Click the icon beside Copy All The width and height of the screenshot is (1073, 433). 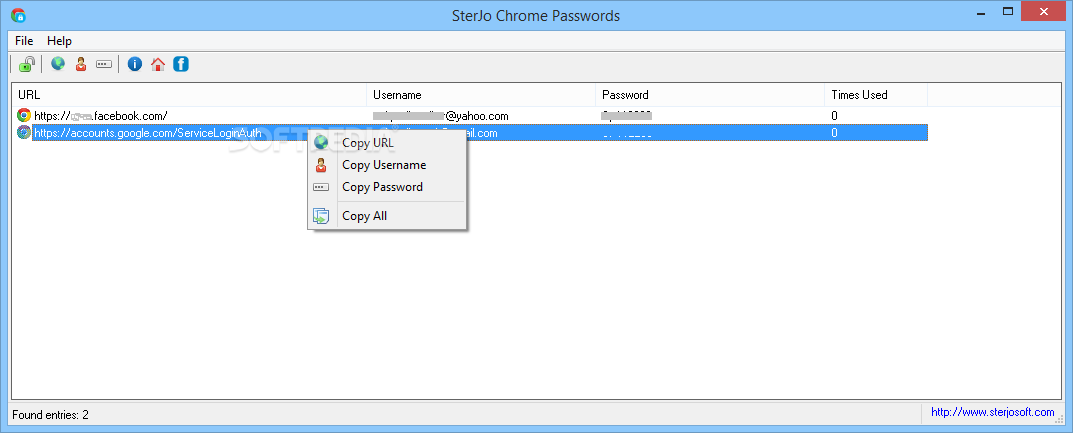[321, 216]
